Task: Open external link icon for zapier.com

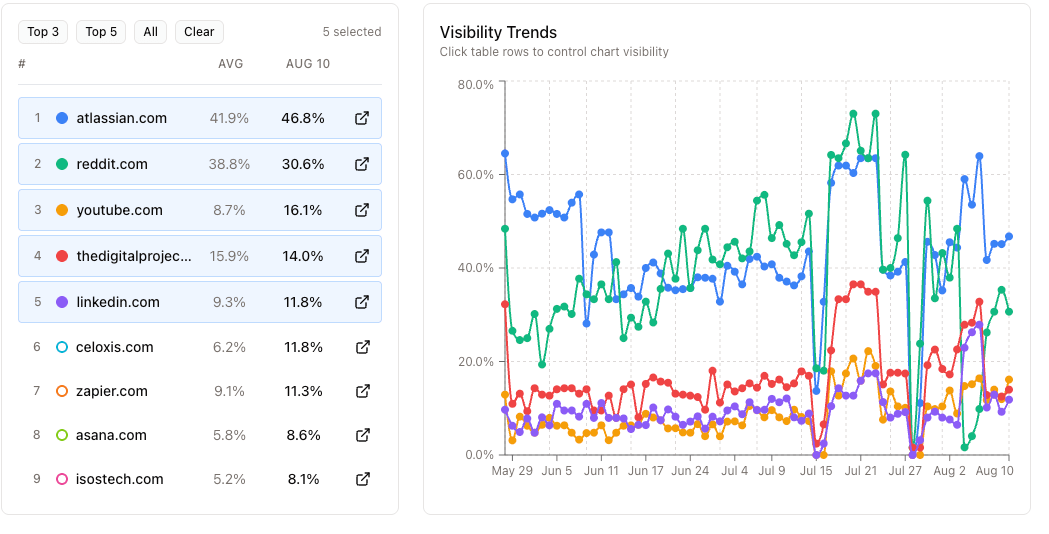Action: (362, 391)
